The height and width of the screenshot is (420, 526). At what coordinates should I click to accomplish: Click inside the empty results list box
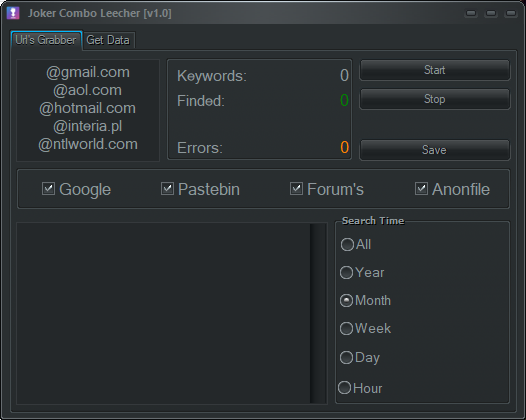click(x=163, y=313)
